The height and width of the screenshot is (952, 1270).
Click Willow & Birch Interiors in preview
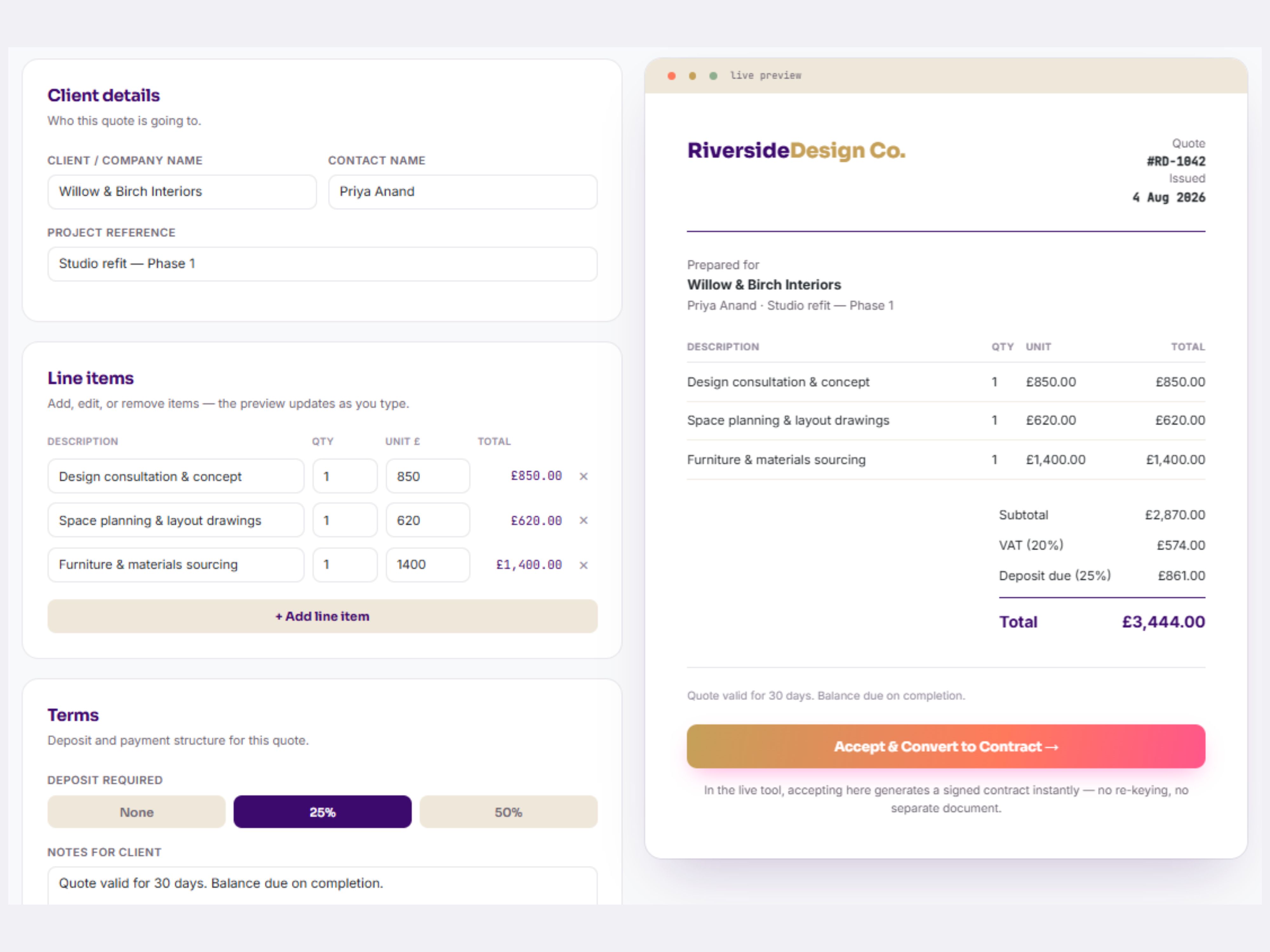[x=764, y=285]
